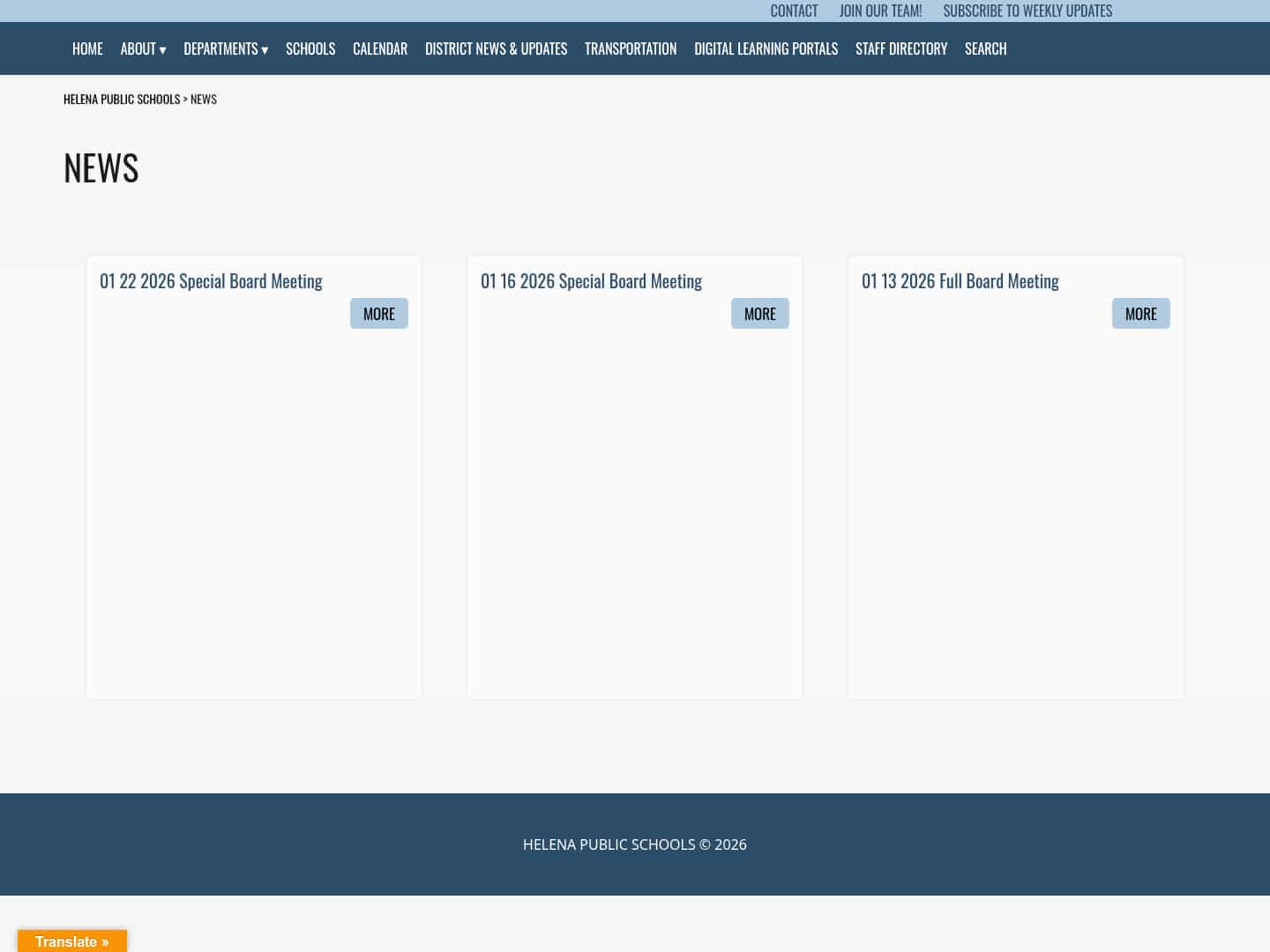Open the DEPARTMENTS dropdown
Viewport: 1270px width, 952px height.
point(225,48)
